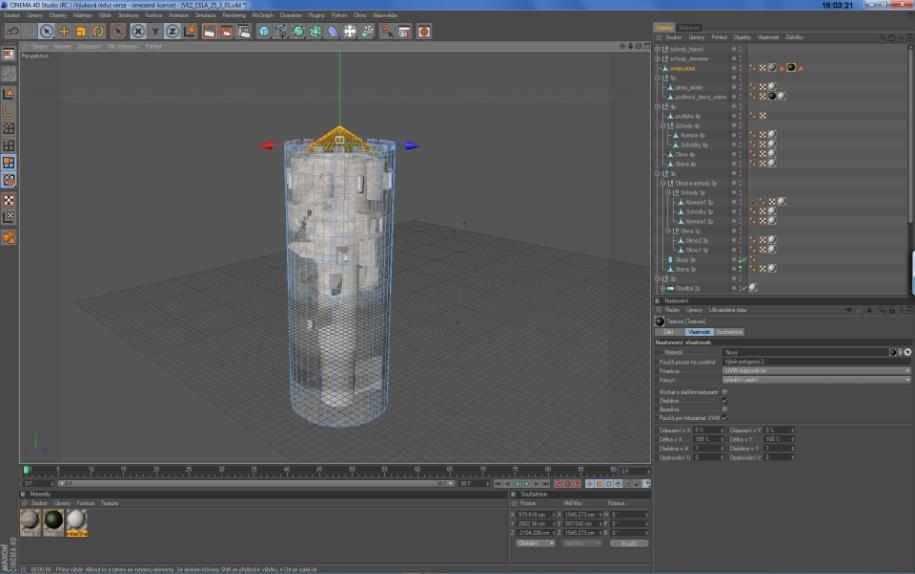Screen dimensions: 915x574
Task: Click the lock icon in Attribute Manager
Action: click(x=892, y=310)
